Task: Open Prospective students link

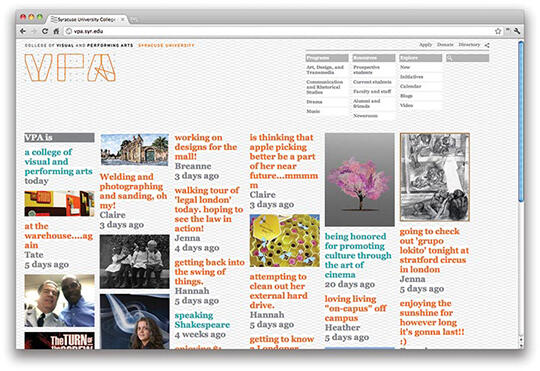Action: click(x=366, y=70)
